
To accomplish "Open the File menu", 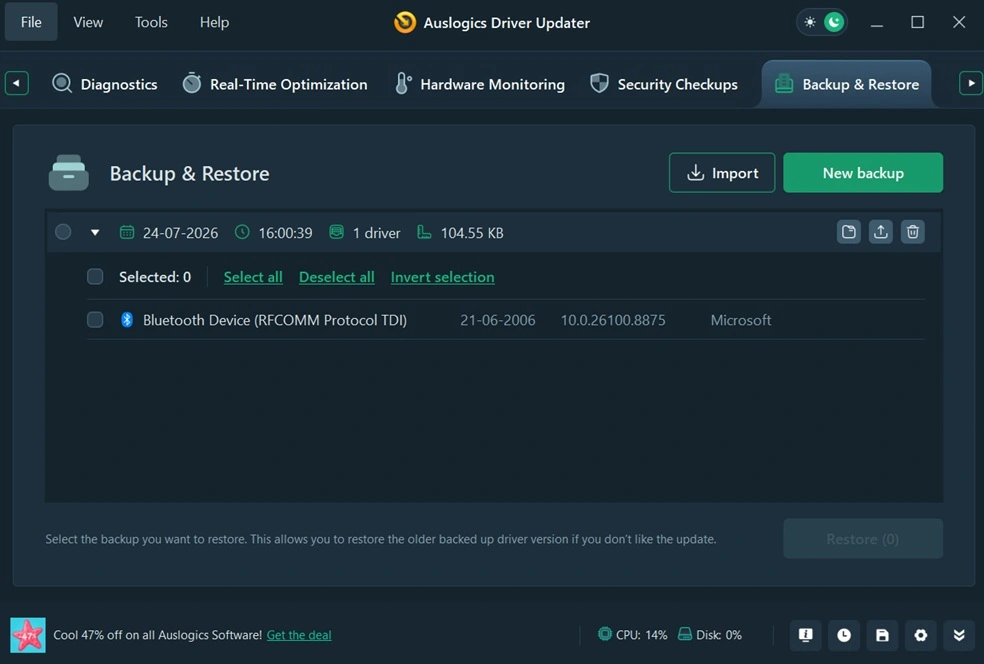I will tap(31, 22).
